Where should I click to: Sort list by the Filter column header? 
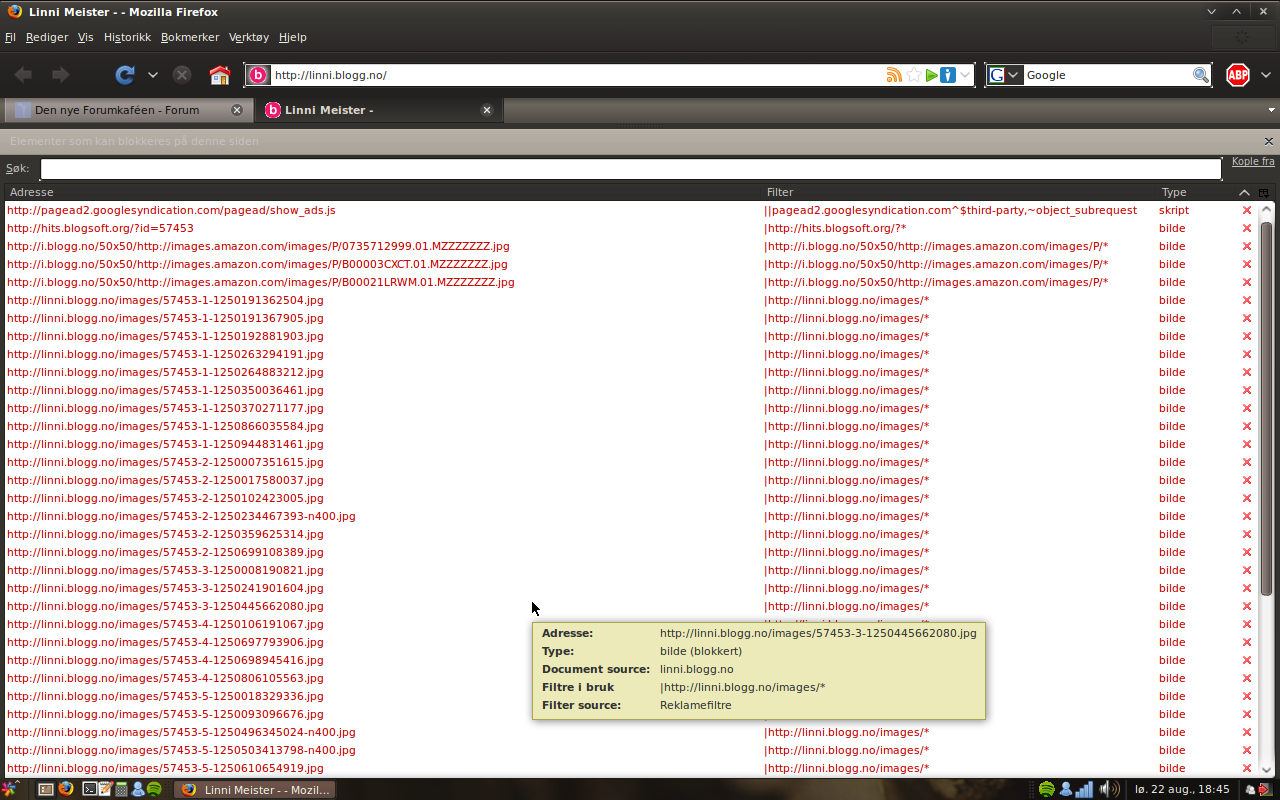click(x=960, y=192)
